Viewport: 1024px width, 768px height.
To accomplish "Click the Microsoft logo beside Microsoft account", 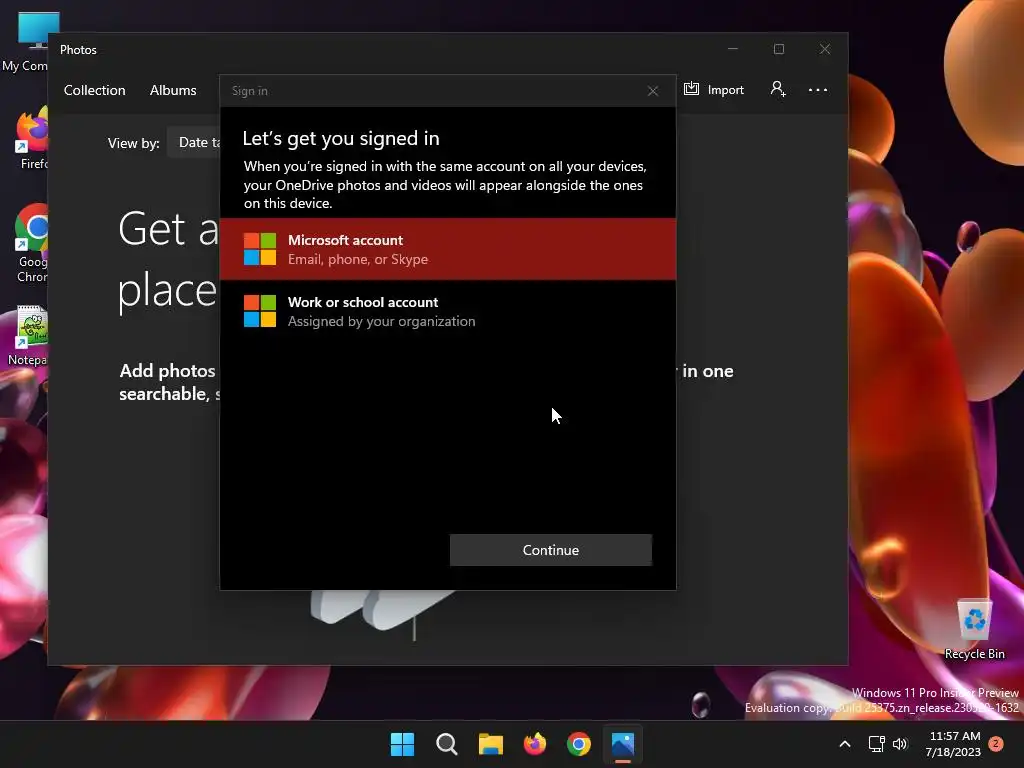I will click(x=260, y=249).
